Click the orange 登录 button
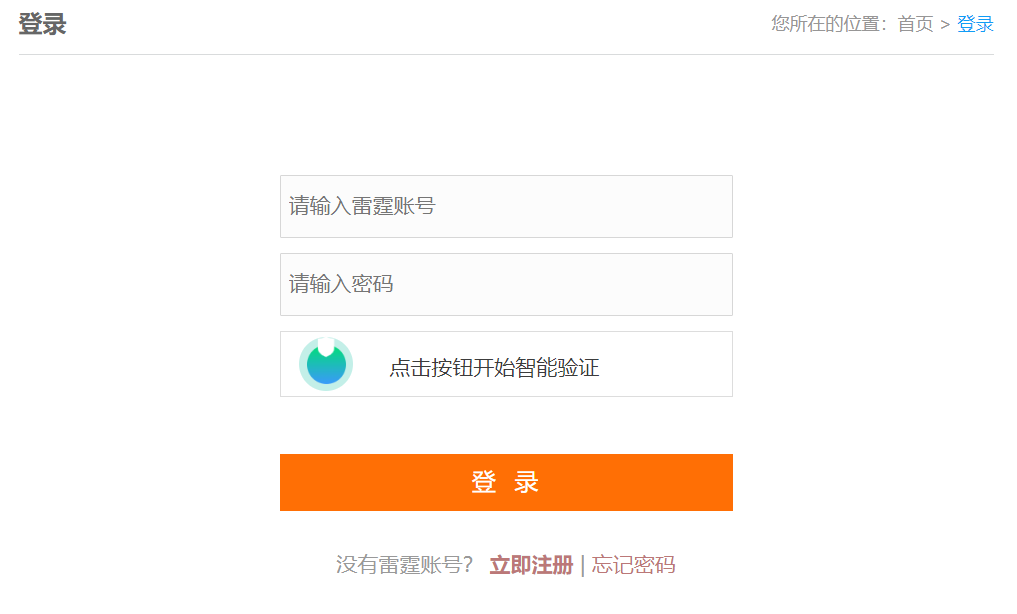 [506, 482]
